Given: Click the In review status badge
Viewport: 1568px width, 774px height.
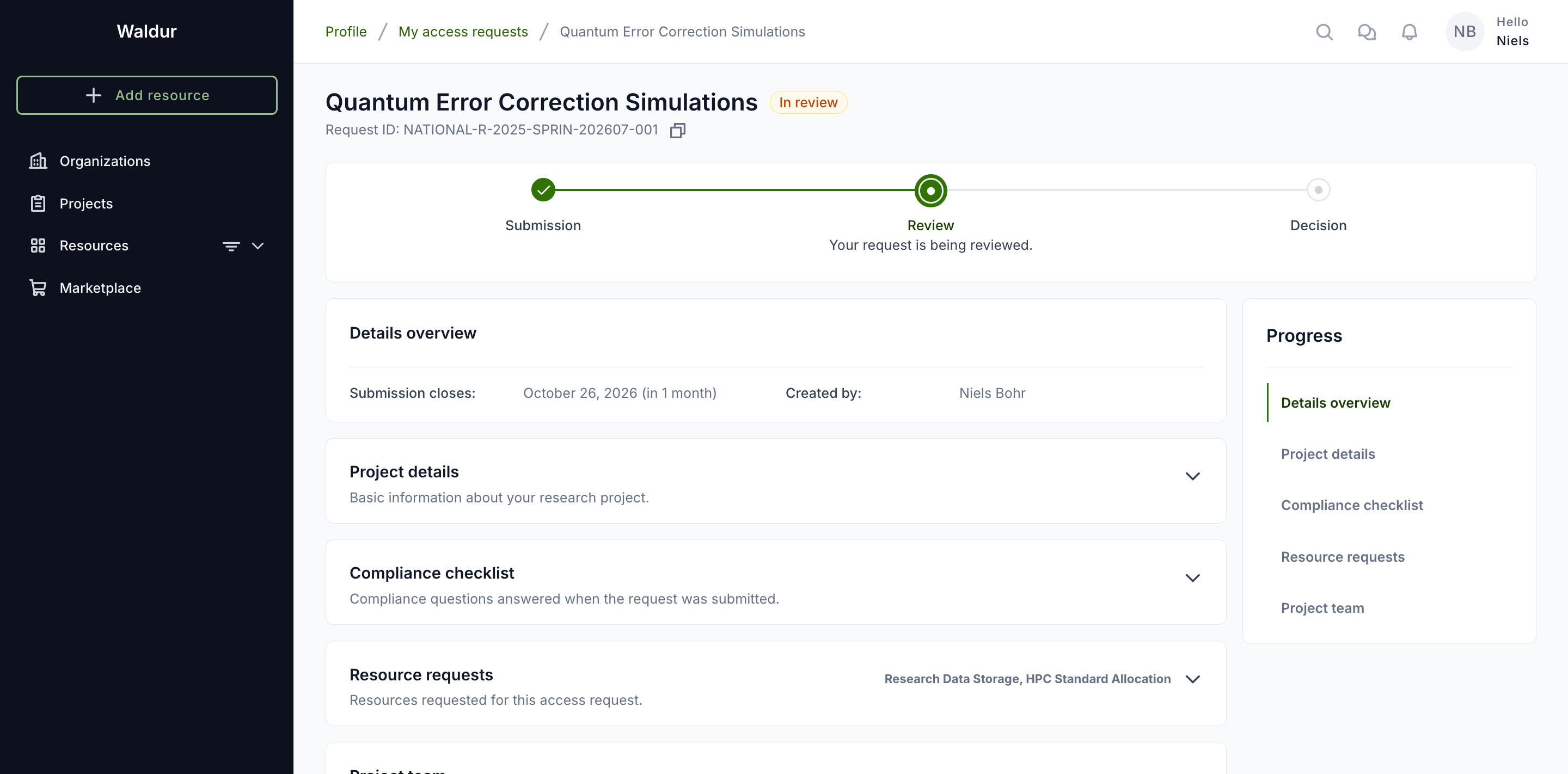Looking at the screenshot, I should [x=808, y=102].
